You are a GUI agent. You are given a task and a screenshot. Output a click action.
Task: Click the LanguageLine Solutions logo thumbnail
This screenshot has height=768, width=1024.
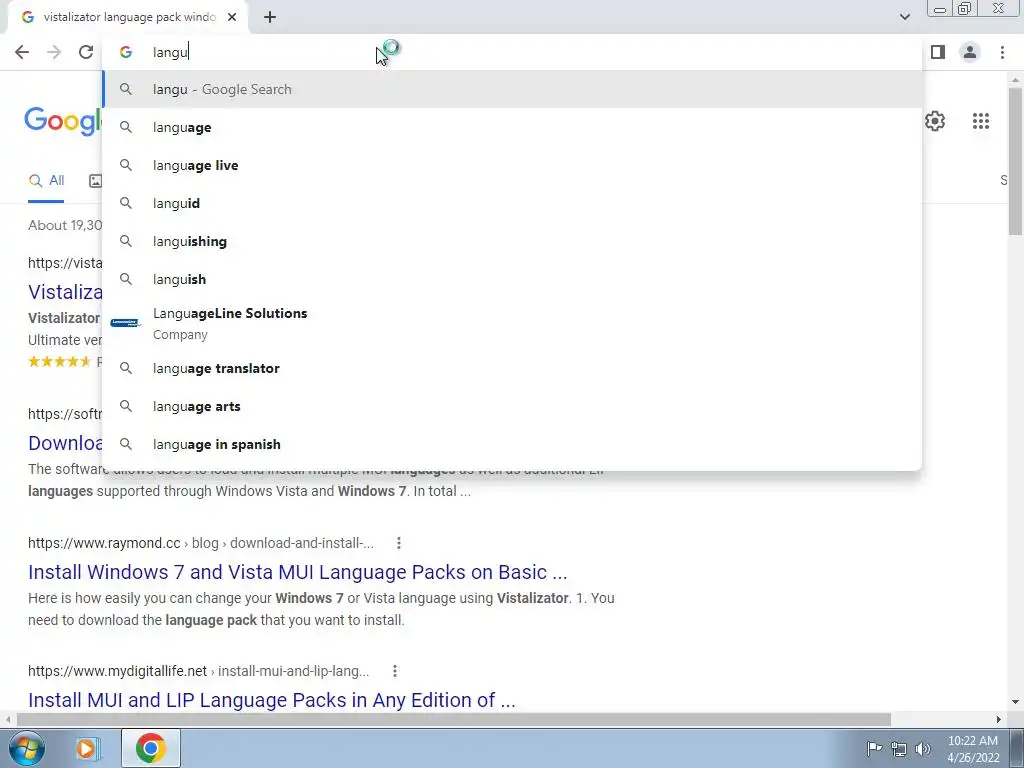(125, 323)
